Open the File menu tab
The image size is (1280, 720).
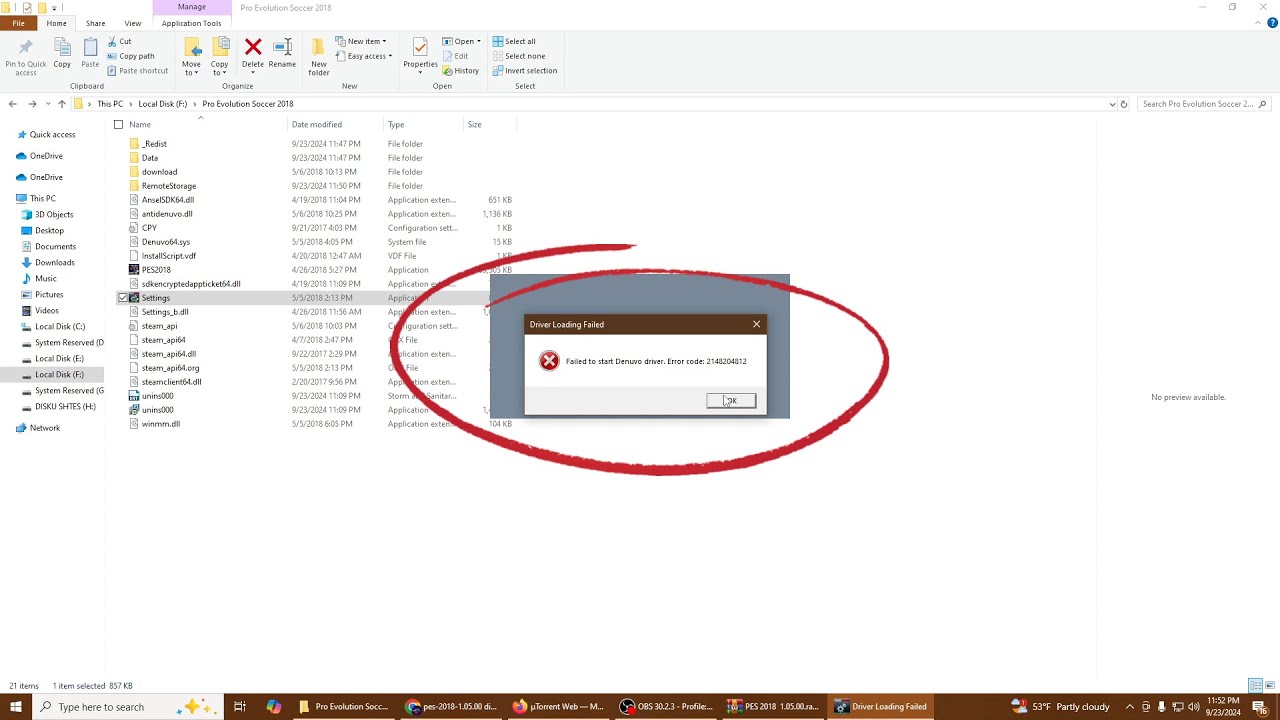[18, 23]
